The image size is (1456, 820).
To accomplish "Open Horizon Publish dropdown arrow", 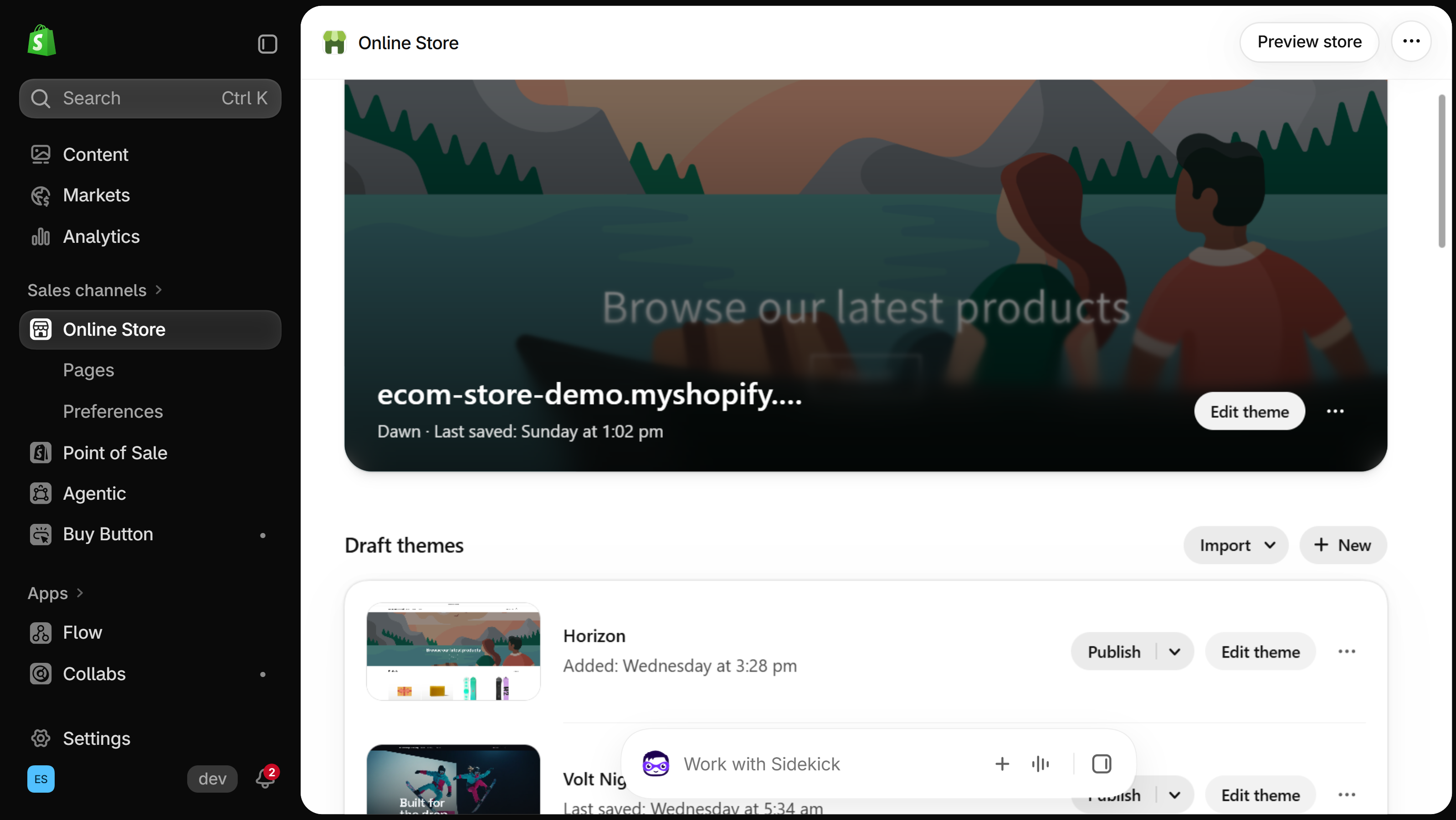I will click(1175, 651).
